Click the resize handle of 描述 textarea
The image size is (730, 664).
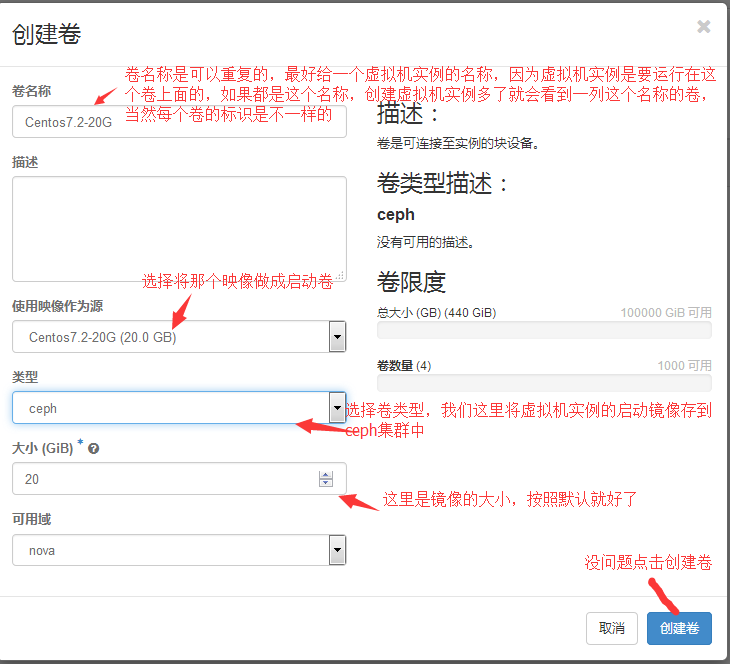[x=340, y=275]
